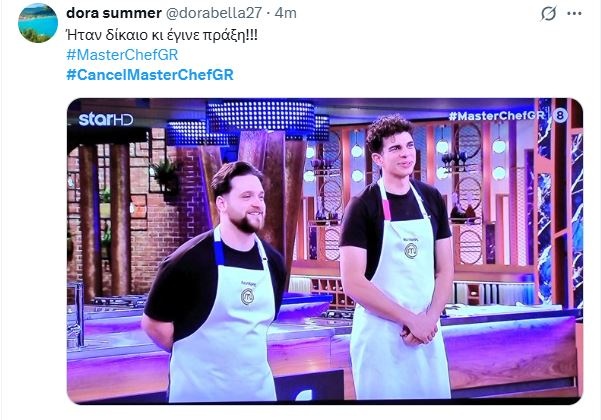
Task: Click the display name dora summer
Action: tap(113, 13)
